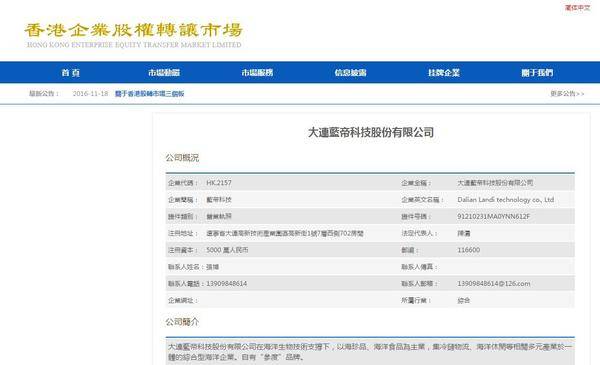
Task: Click the contact phone 13909848614
Action: (227, 284)
